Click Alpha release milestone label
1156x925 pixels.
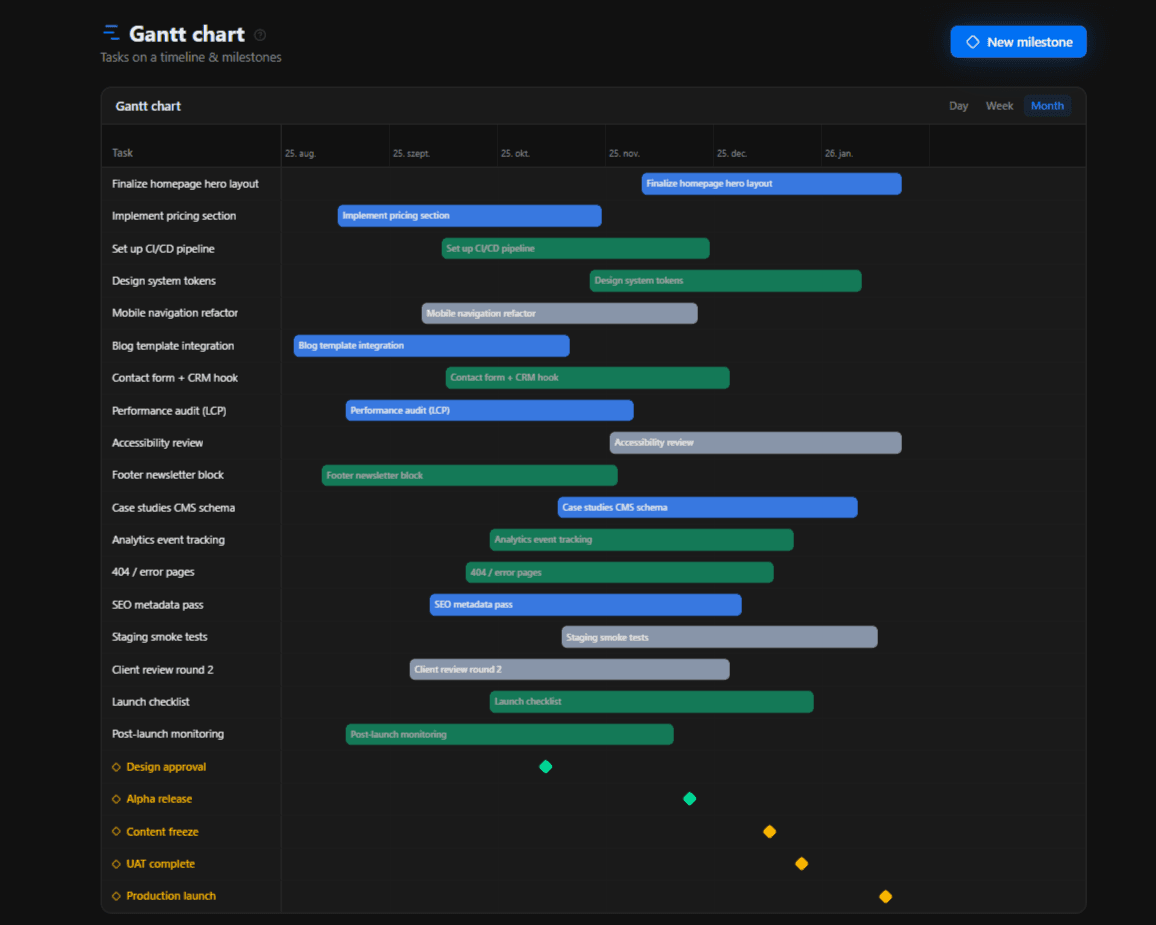159,799
